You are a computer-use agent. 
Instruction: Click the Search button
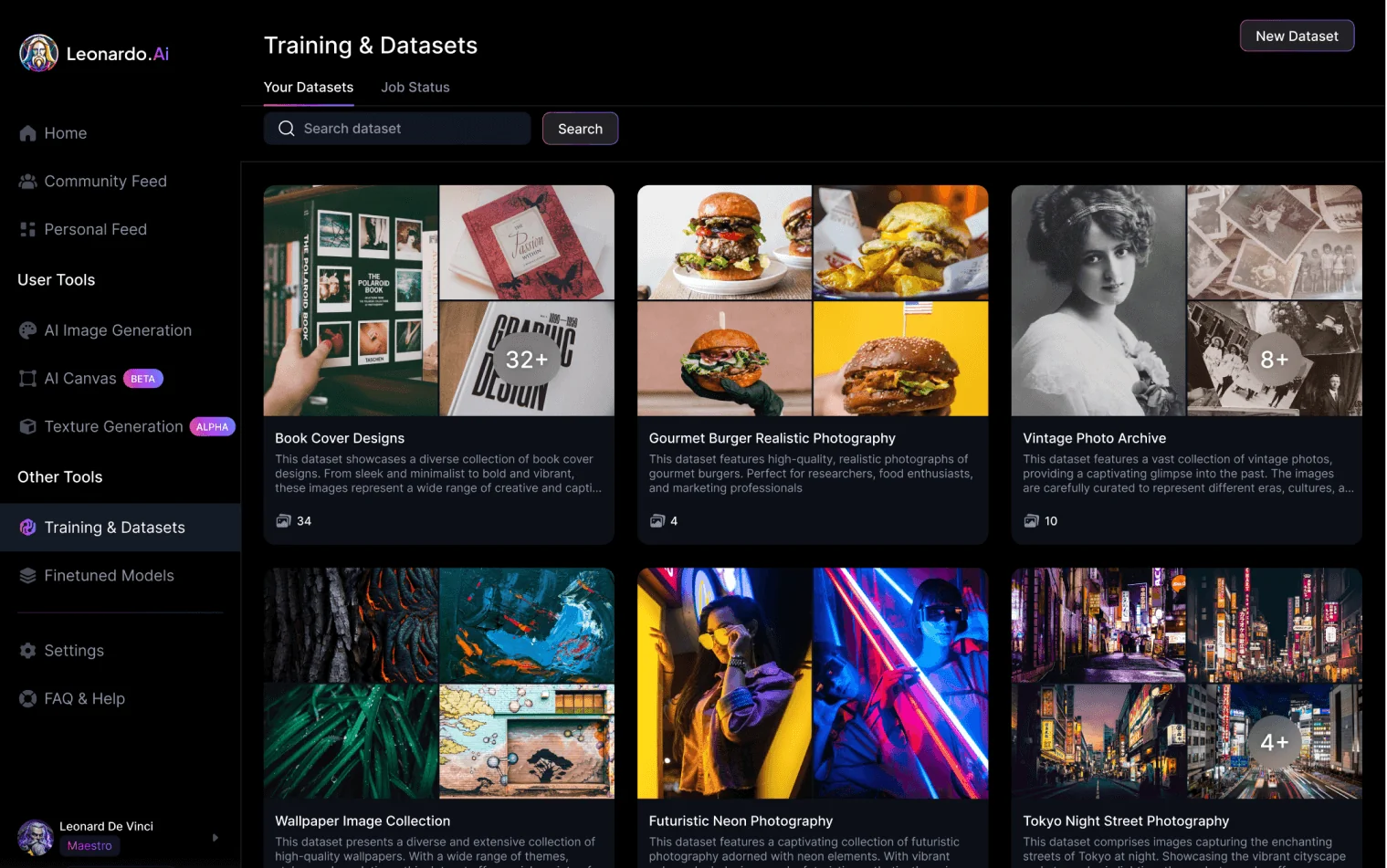(x=580, y=129)
